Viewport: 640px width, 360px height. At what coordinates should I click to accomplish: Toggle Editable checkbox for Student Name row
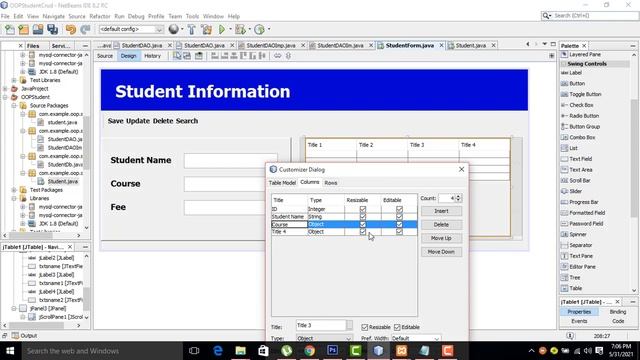pos(399,216)
